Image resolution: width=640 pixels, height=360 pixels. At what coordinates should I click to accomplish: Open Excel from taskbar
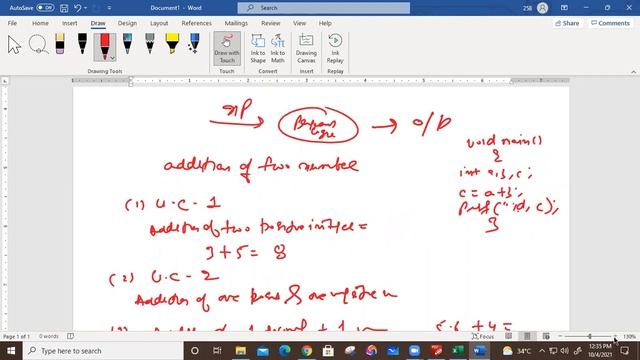[x=458, y=351]
